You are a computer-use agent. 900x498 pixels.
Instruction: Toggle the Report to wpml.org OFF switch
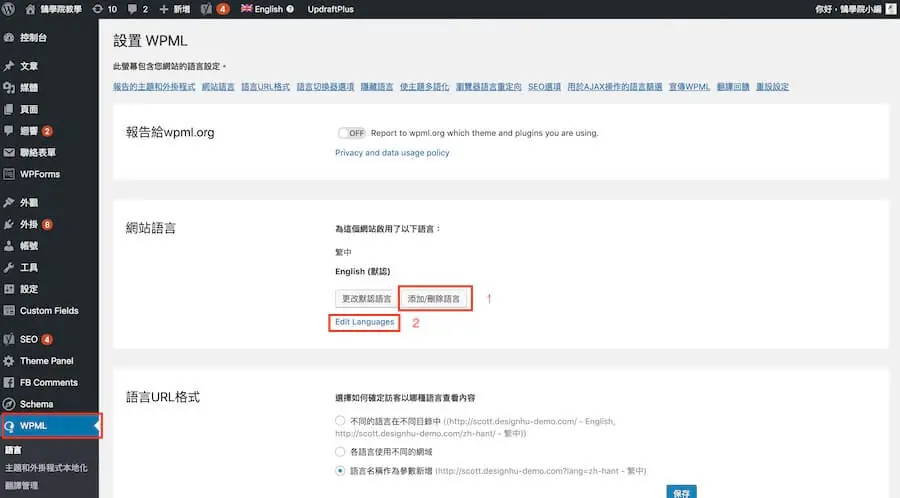click(x=351, y=133)
